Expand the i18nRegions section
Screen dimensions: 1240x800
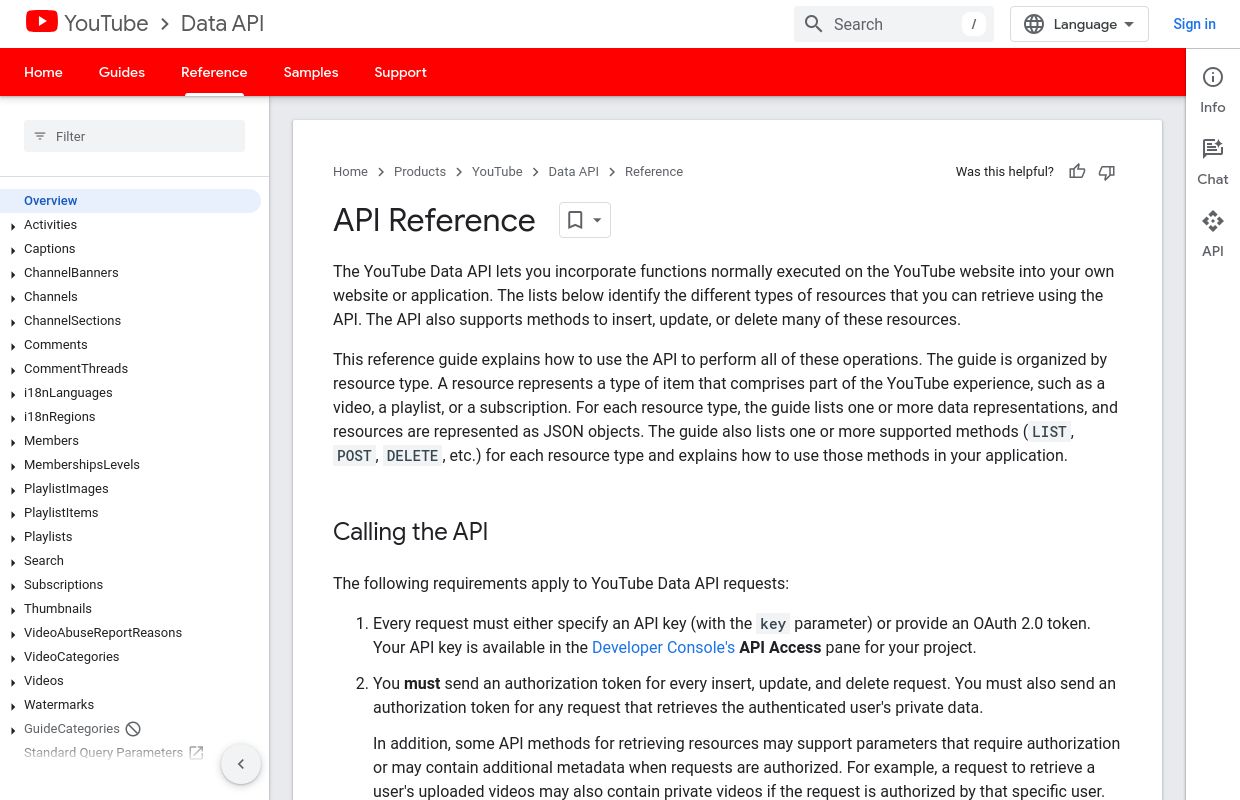(x=13, y=418)
